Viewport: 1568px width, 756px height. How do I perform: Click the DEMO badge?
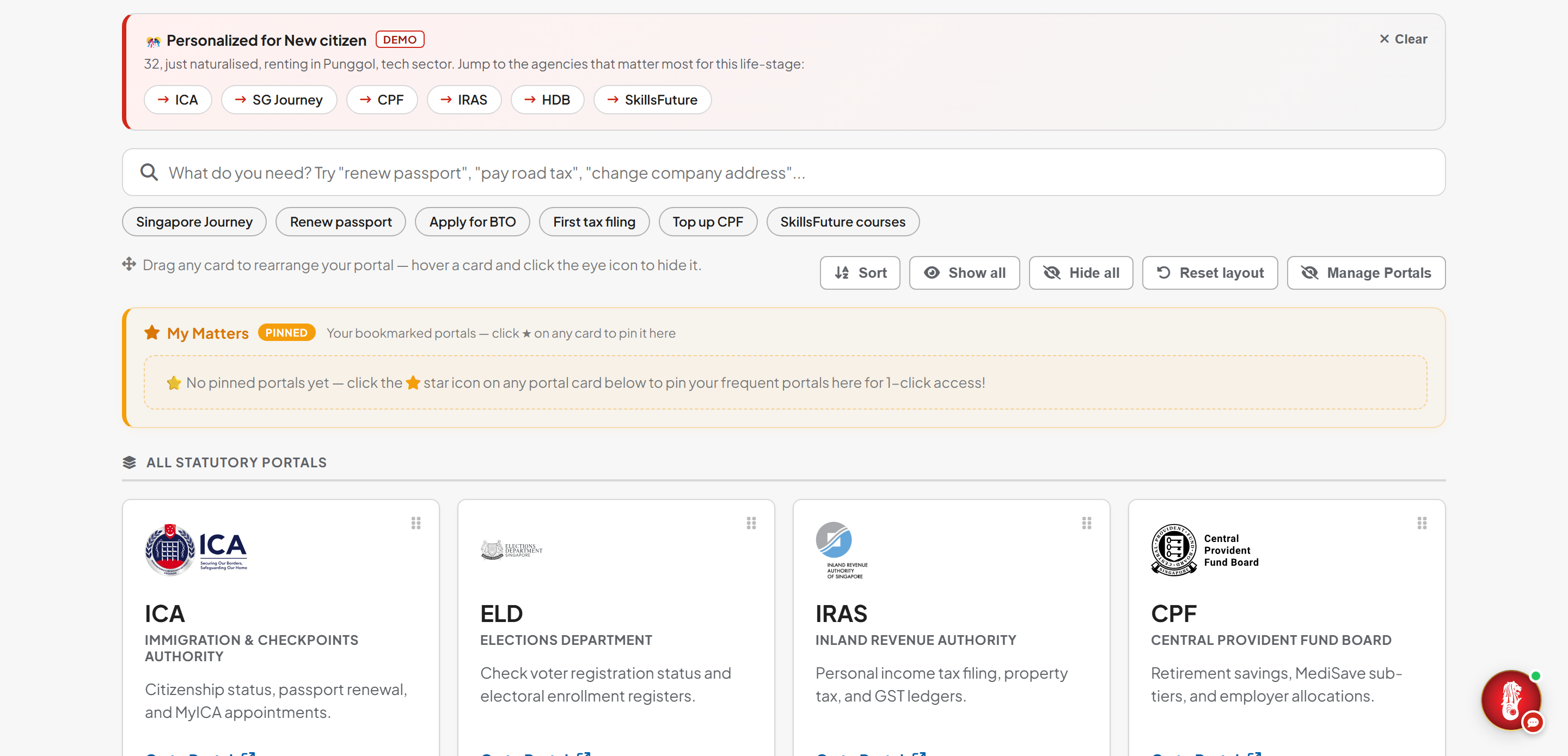[400, 40]
